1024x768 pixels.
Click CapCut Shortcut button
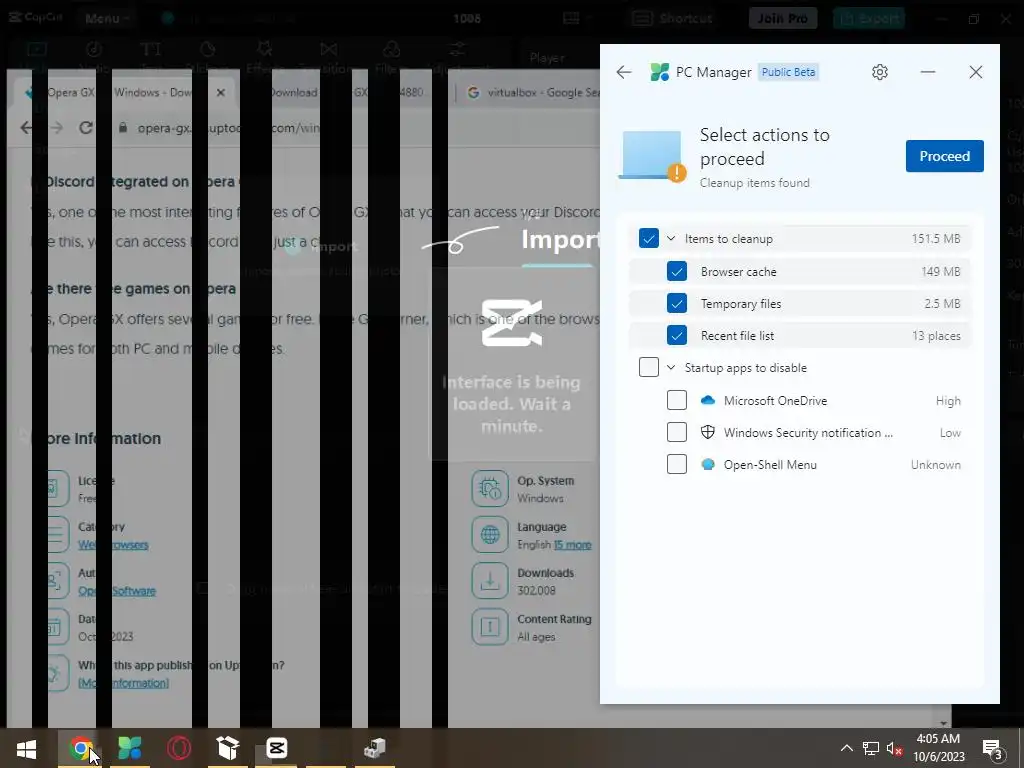(673, 18)
